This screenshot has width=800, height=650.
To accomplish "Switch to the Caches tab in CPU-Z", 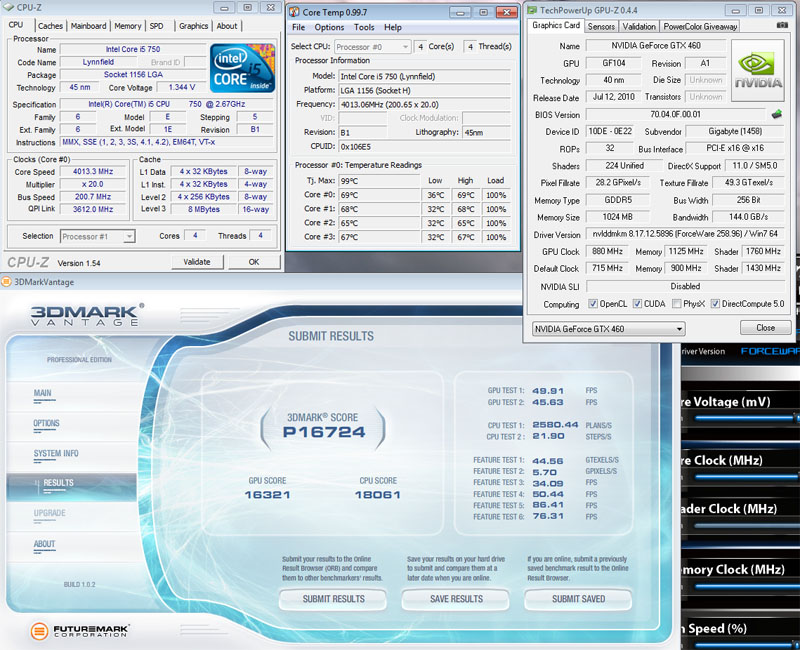I will click(x=51, y=26).
